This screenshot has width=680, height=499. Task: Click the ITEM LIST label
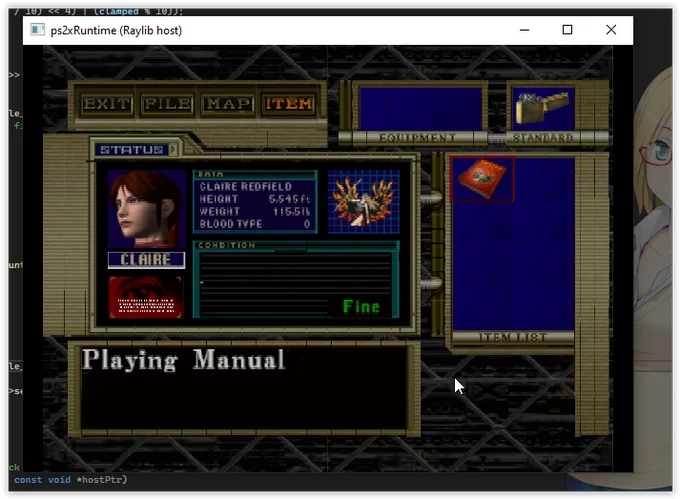coord(513,337)
